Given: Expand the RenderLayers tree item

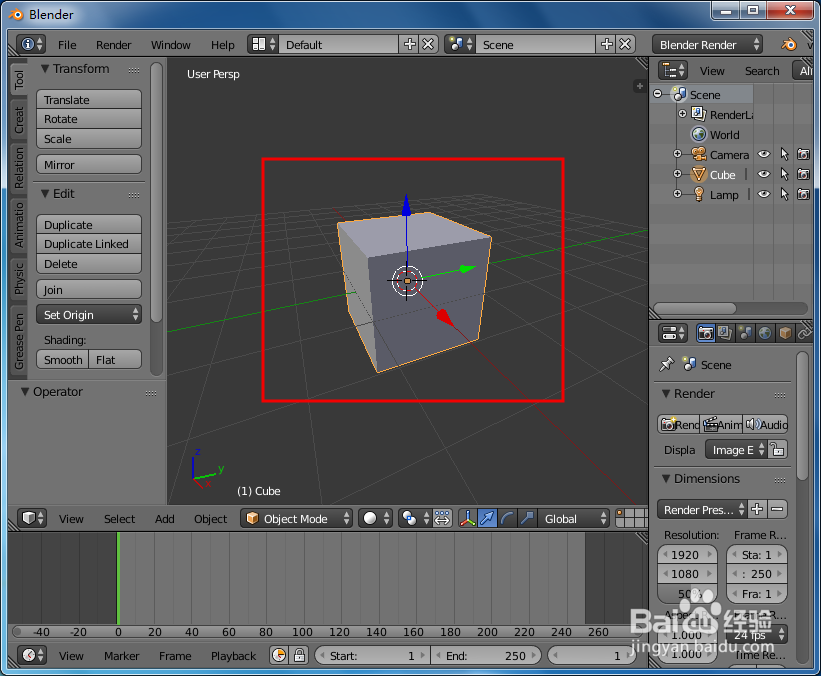Looking at the screenshot, I should point(682,114).
